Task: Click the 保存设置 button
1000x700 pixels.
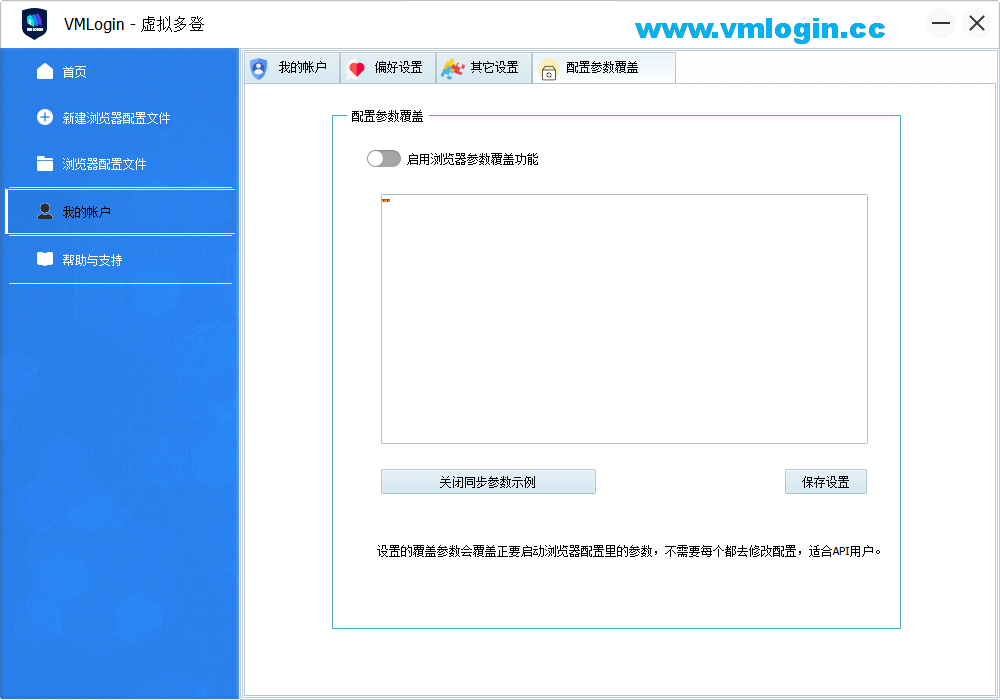Action: (826, 482)
